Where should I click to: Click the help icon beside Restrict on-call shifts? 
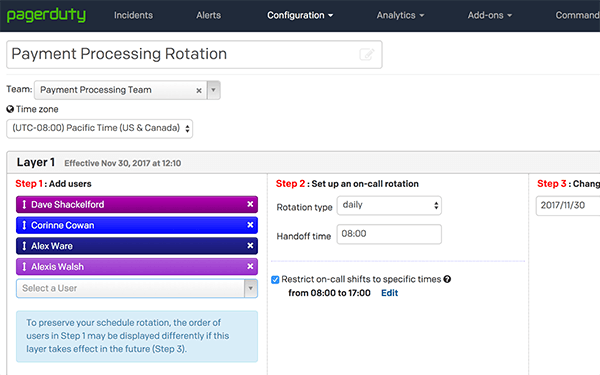pos(447,279)
